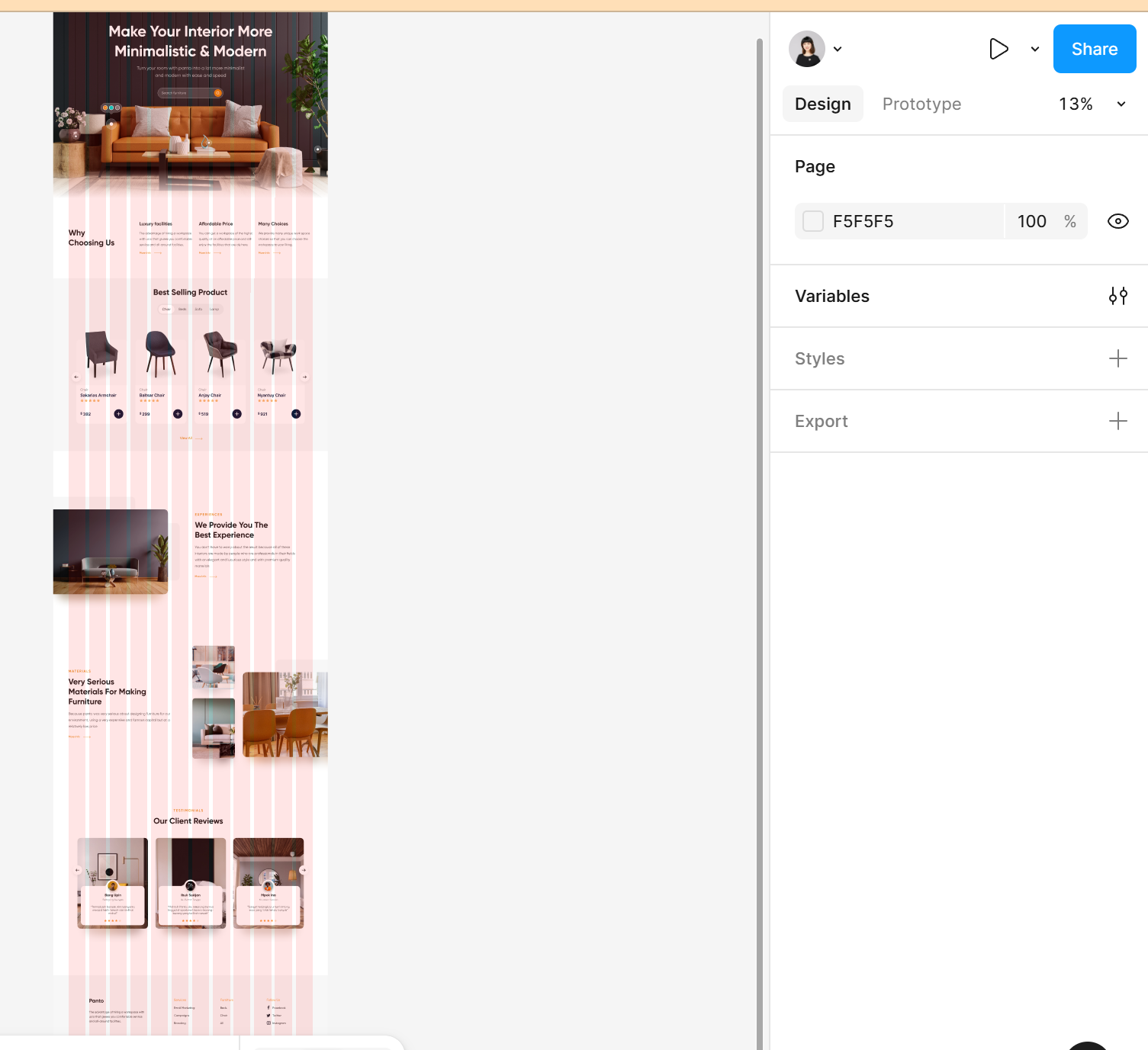The width and height of the screenshot is (1148, 1050).
Task: Click the page opacity 100 field
Action: click(1031, 221)
